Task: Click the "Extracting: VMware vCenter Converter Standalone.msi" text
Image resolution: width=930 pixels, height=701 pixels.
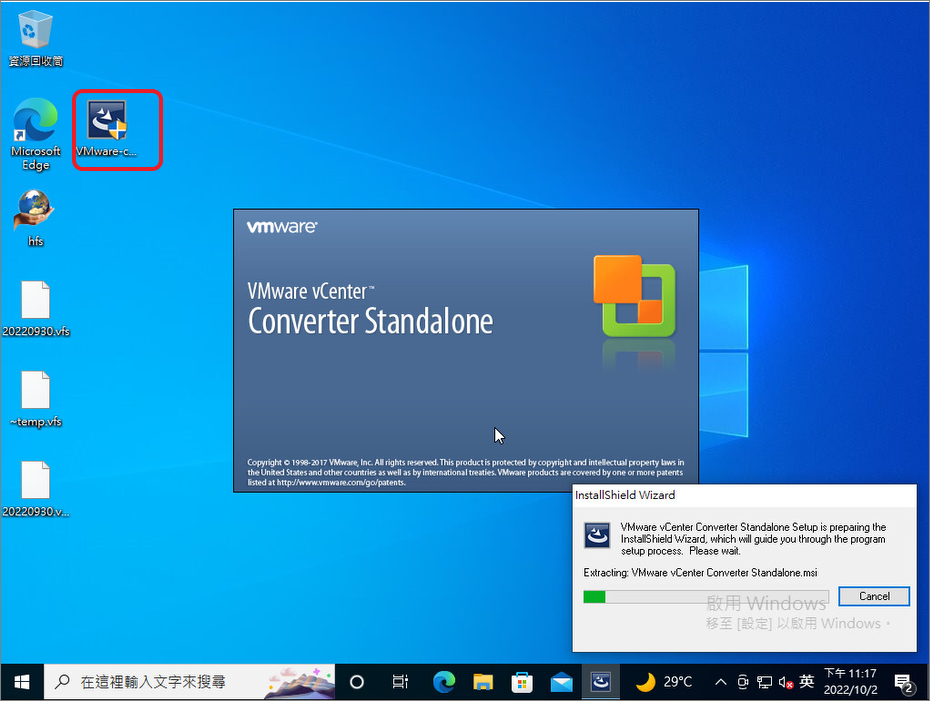Action: [x=700, y=572]
